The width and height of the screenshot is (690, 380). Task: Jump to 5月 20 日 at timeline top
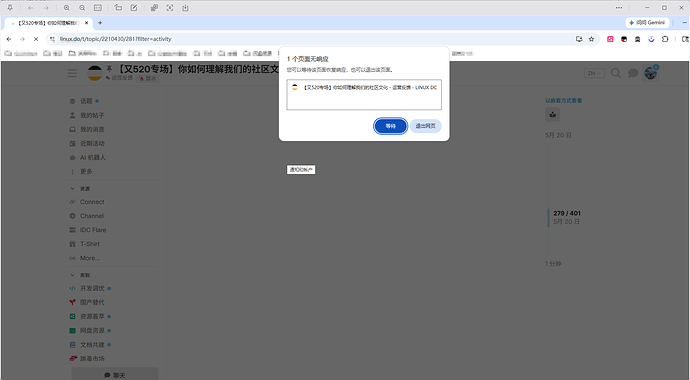[558, 135]
